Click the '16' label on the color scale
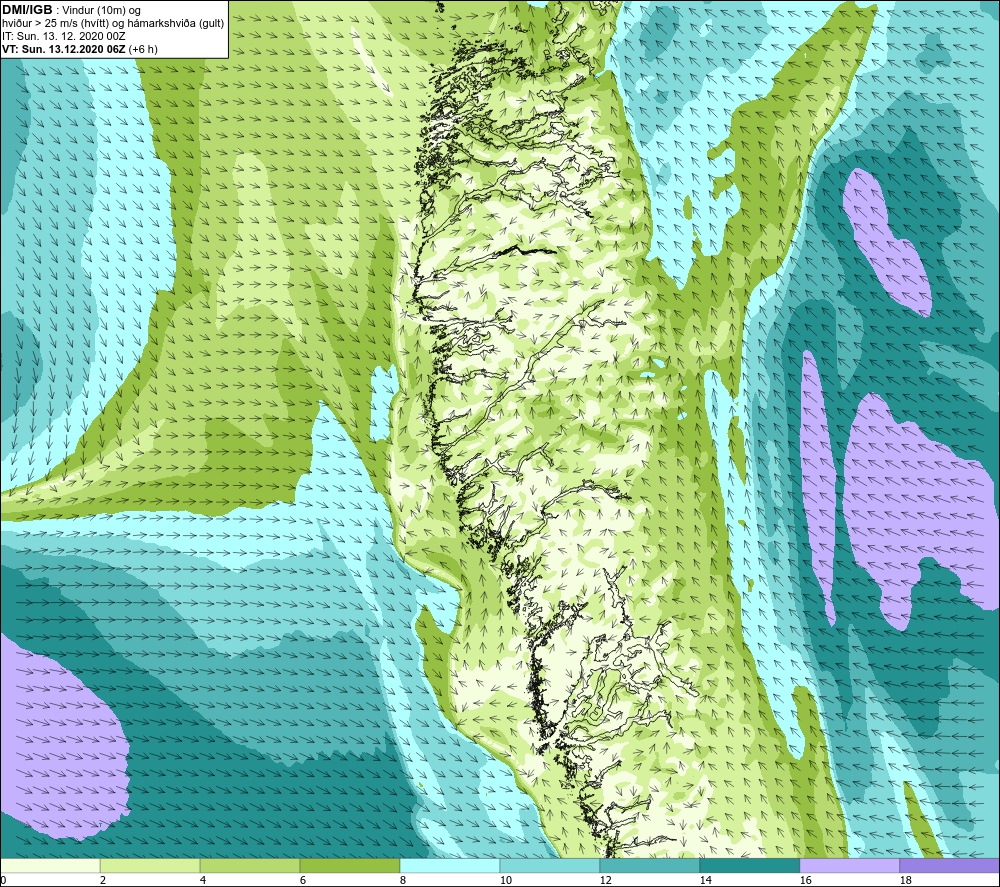This screenshot has height=887, width=1000. [805, 880]
